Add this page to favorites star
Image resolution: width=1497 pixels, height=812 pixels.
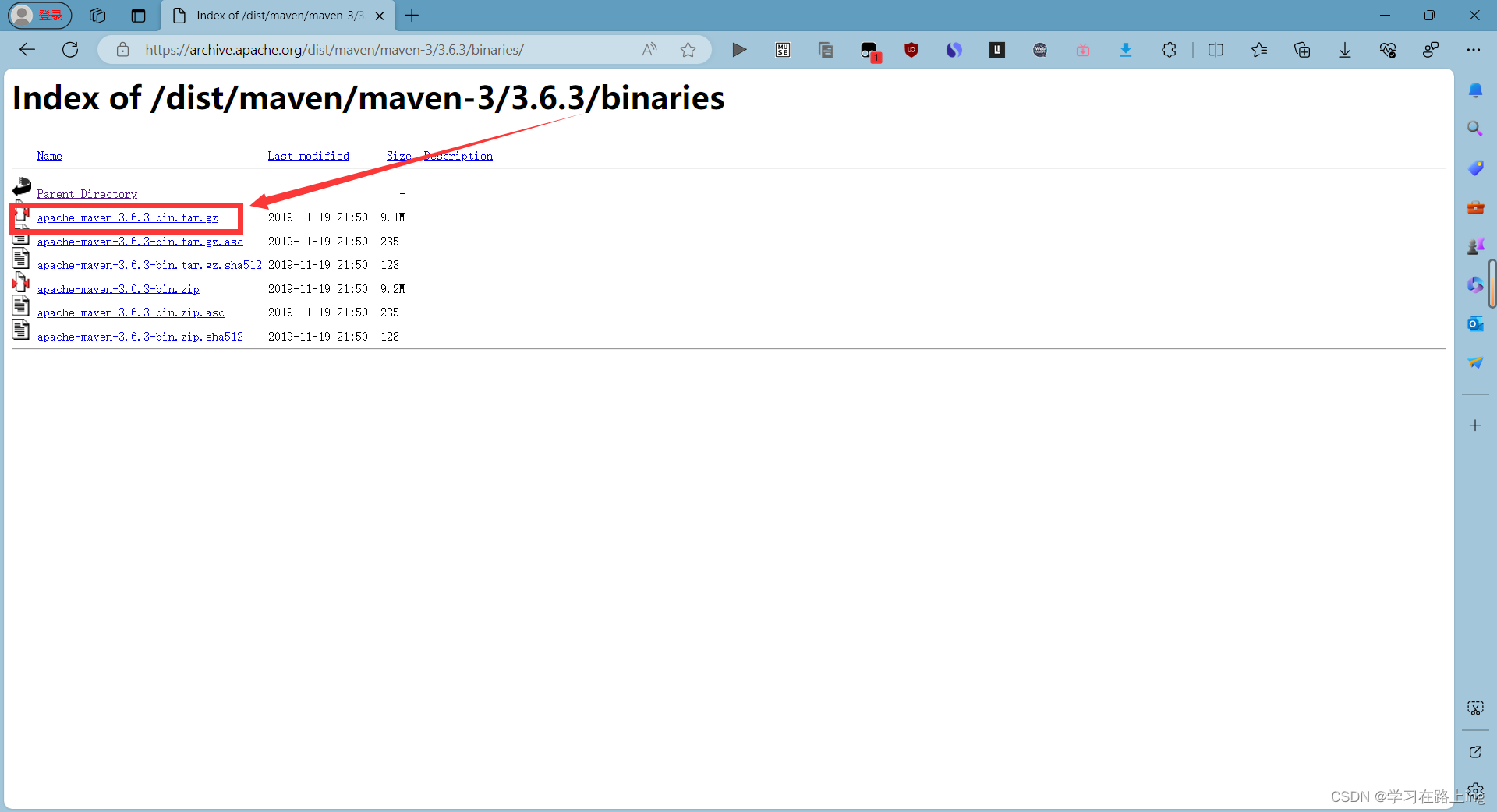coord(688,50)
